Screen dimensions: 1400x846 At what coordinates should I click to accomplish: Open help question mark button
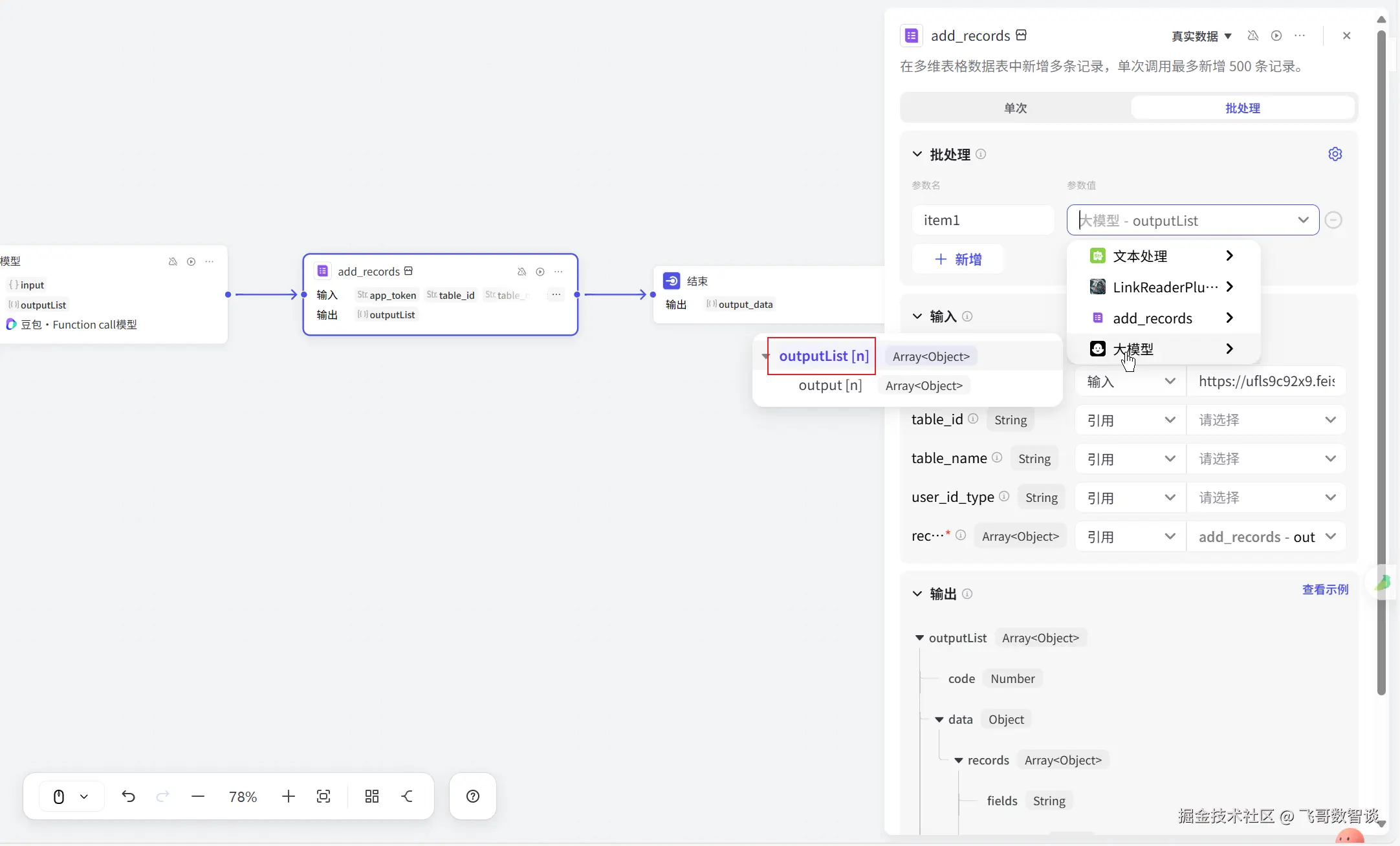pos(473,796)
